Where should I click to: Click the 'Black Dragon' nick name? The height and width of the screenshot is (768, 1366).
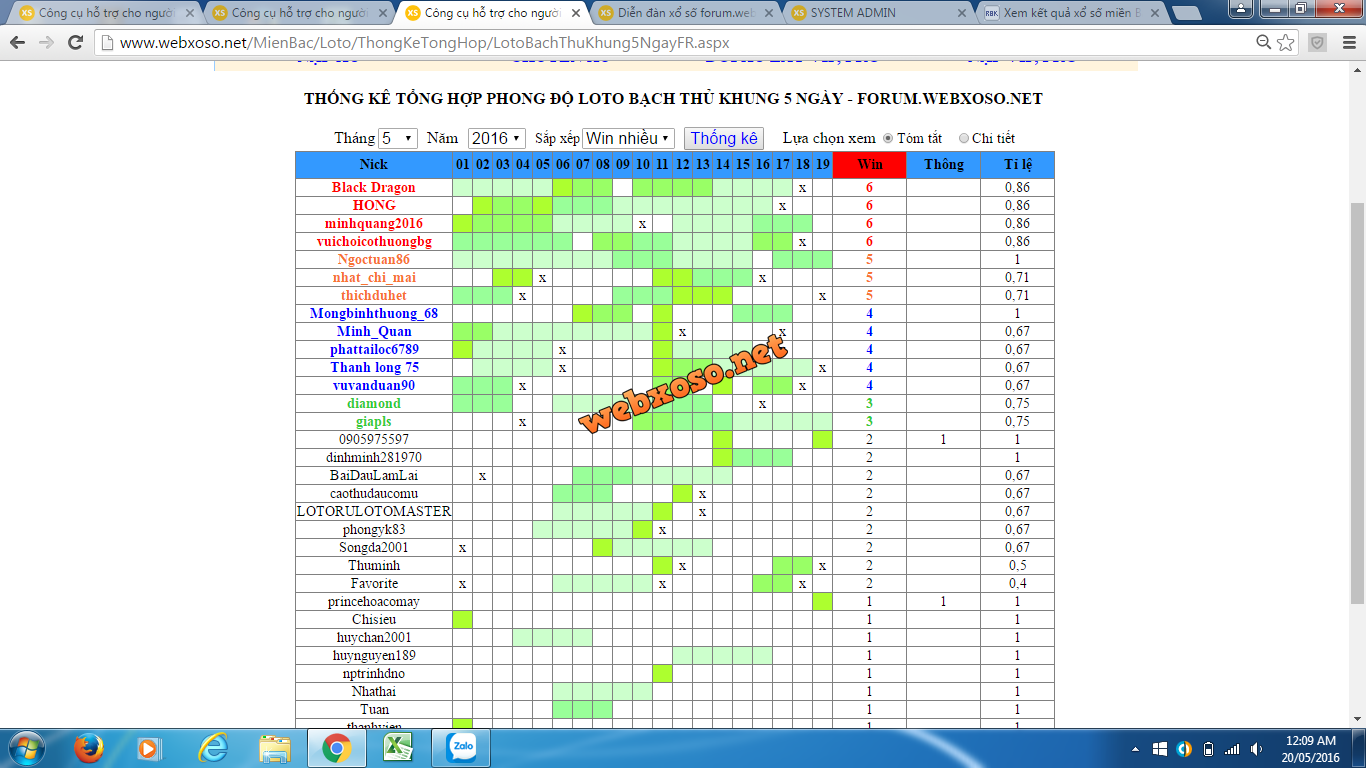coord(373,187)
